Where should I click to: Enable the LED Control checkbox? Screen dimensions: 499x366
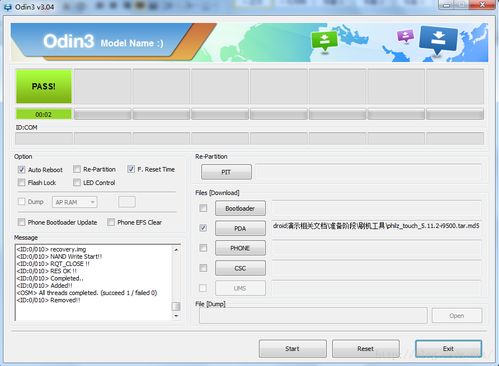(x=77, y=182)
